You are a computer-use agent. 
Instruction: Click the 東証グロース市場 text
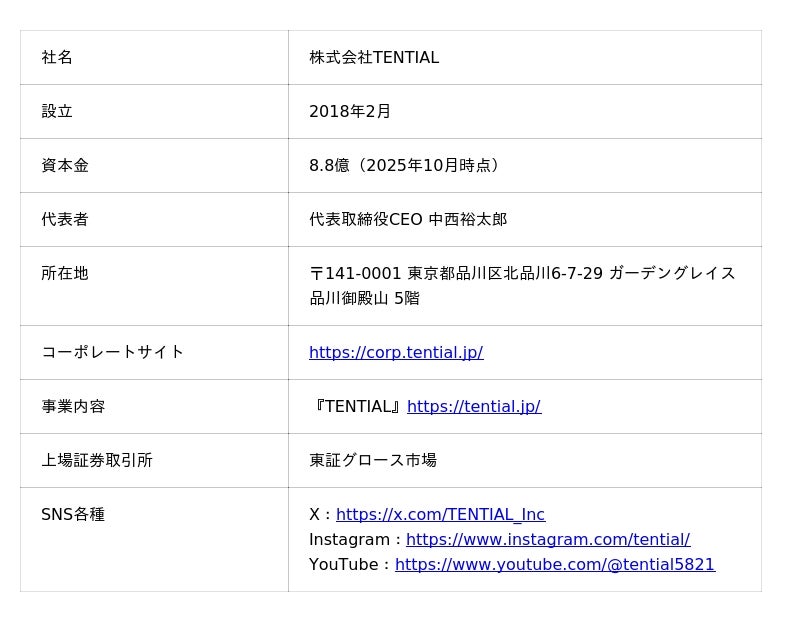373,460
